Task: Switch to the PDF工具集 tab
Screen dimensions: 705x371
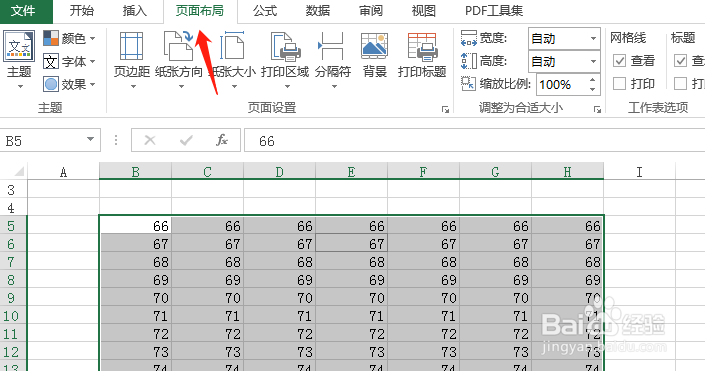Action: (x=494, y=10)
